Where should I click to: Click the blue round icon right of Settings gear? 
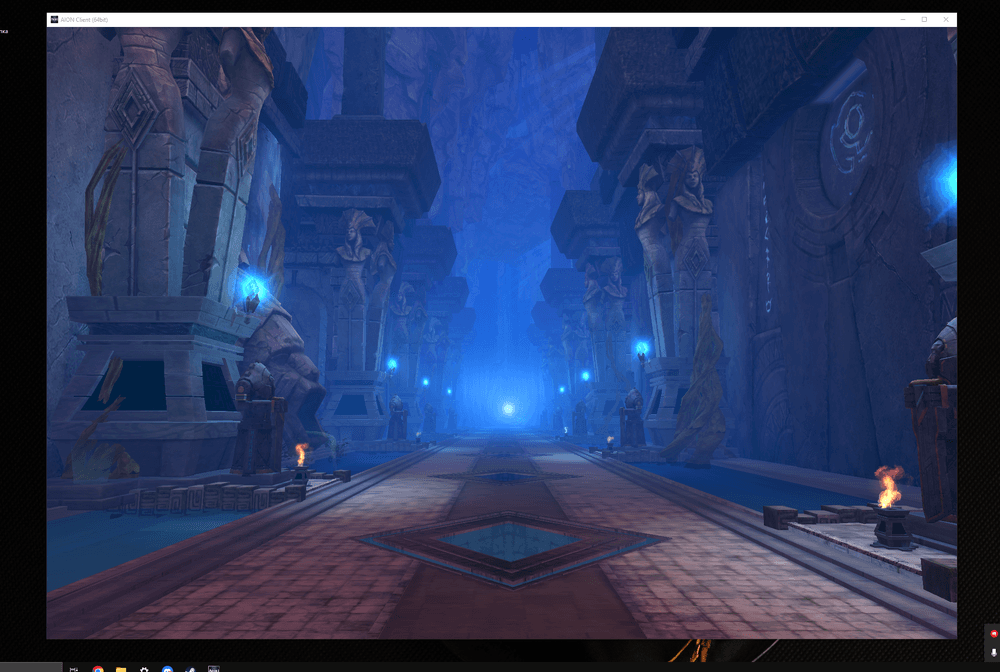point(167,669)
